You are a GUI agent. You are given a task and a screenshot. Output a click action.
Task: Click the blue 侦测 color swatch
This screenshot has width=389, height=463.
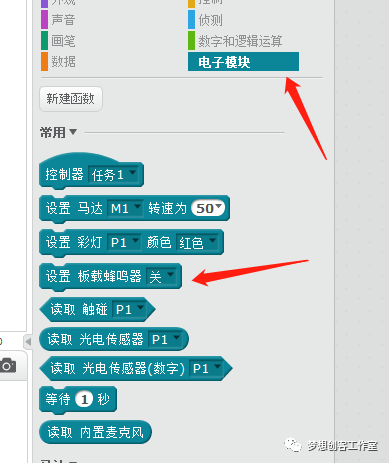pos(191,20)
